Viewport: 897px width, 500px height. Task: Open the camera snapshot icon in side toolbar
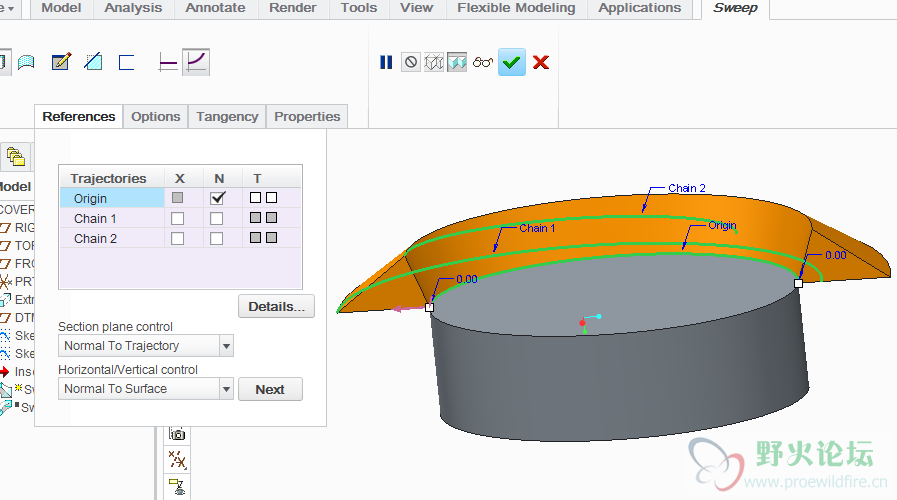(177, 434)
